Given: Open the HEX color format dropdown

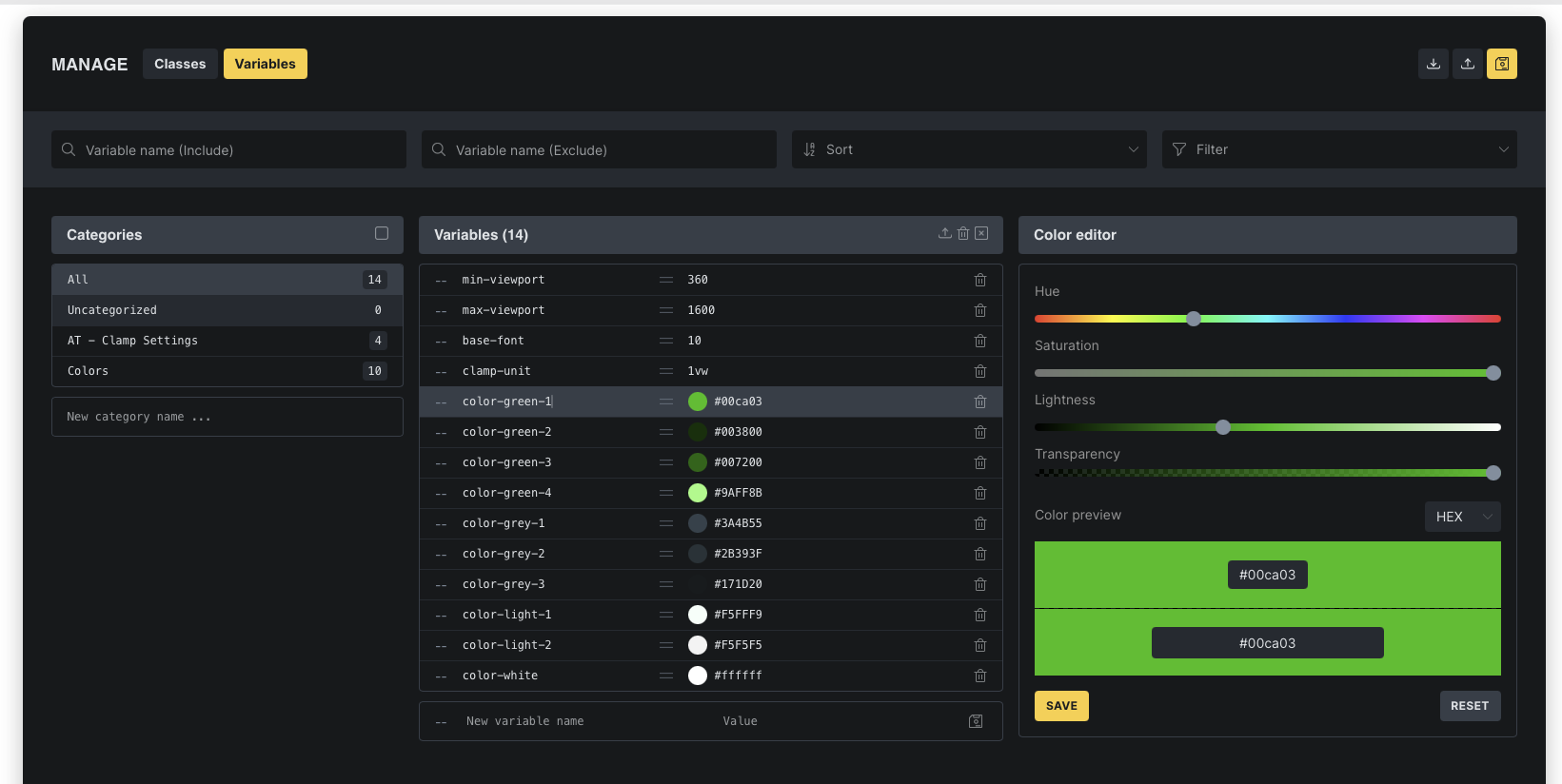Looking at the screenshot, I should [1463, 517].
